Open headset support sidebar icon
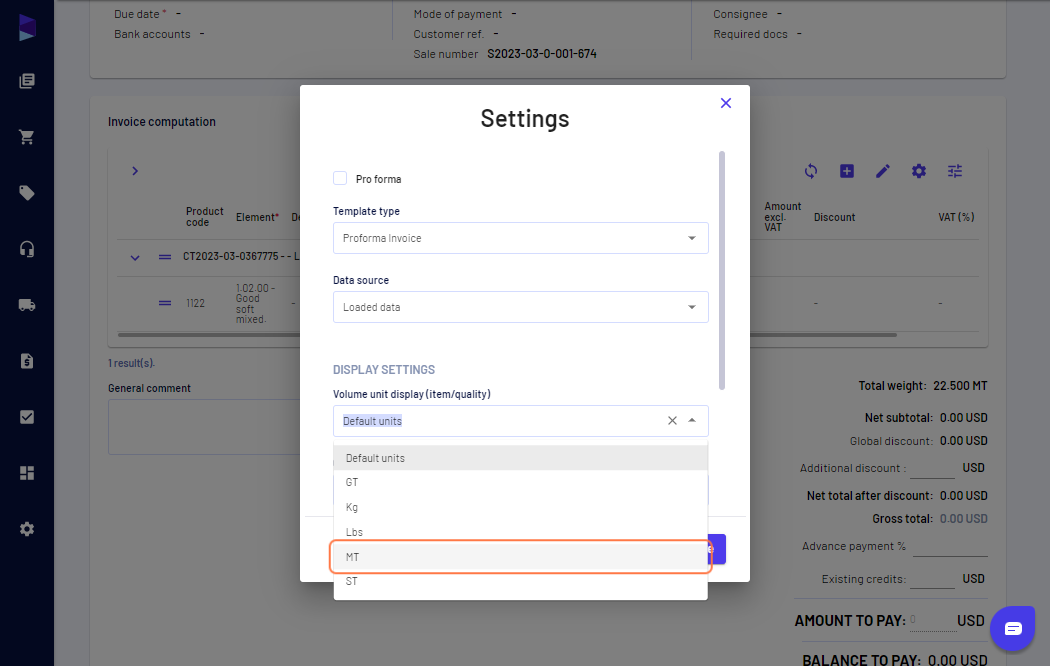Viewport: 1050px width, 666px height. tap(27, 249)
